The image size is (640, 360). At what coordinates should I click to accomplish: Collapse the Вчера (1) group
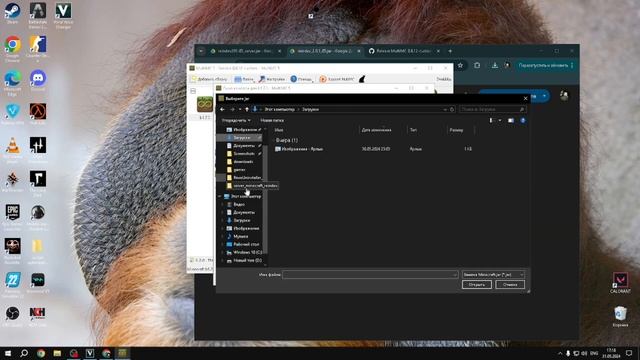tap(273, 140)
